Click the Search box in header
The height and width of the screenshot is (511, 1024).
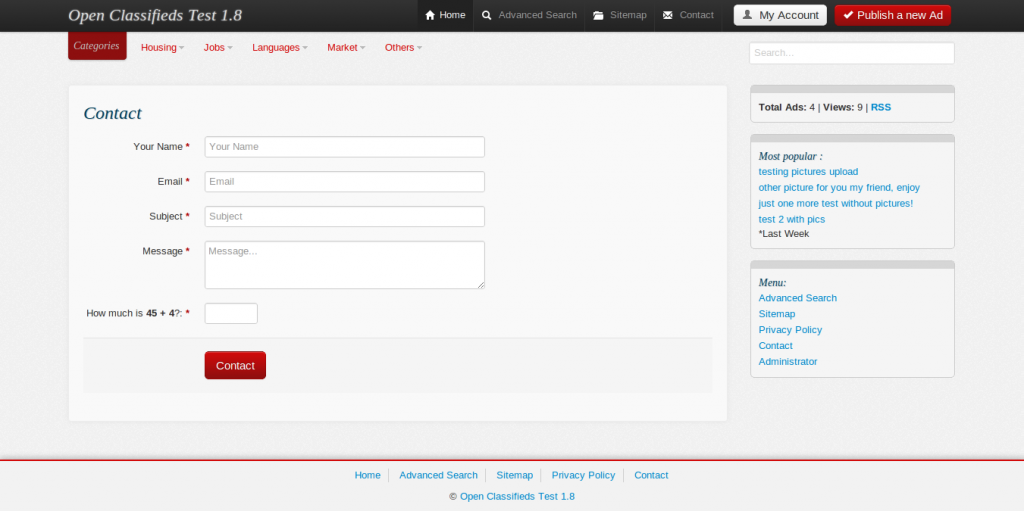click(852, 53)
